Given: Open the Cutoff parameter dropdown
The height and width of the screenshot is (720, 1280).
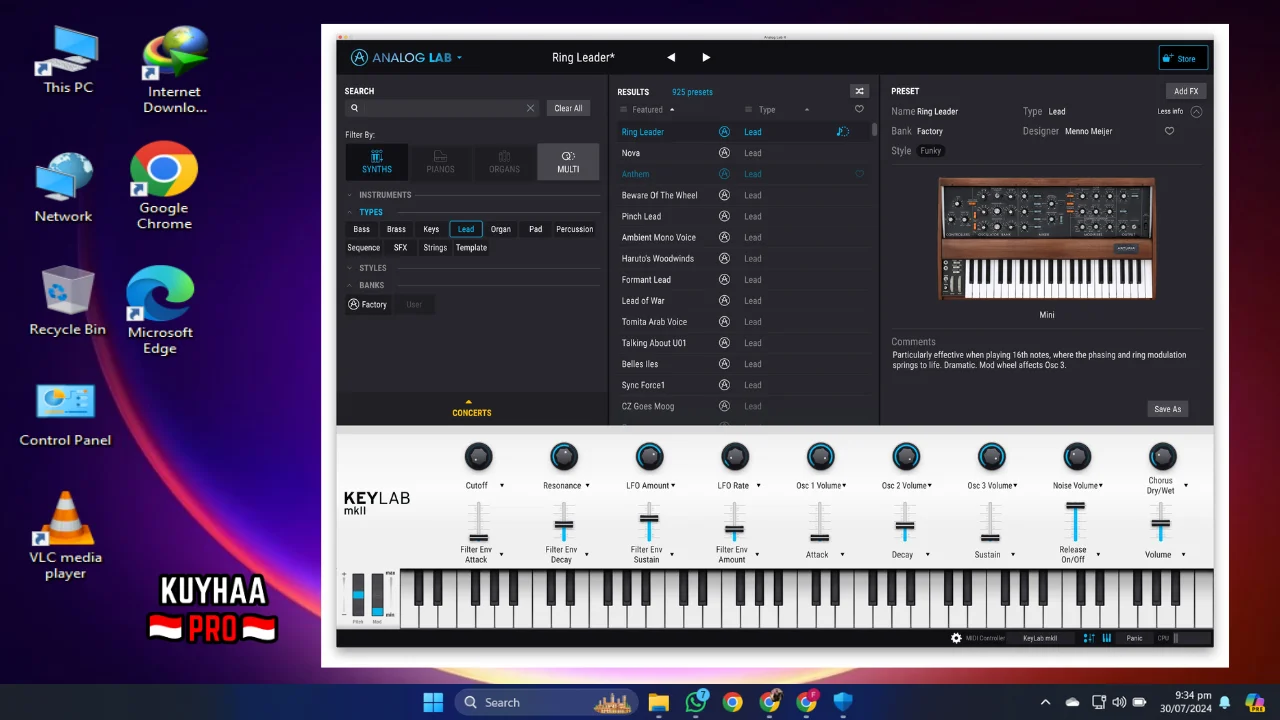Looking at the screenshot, I should click(501, 486).
